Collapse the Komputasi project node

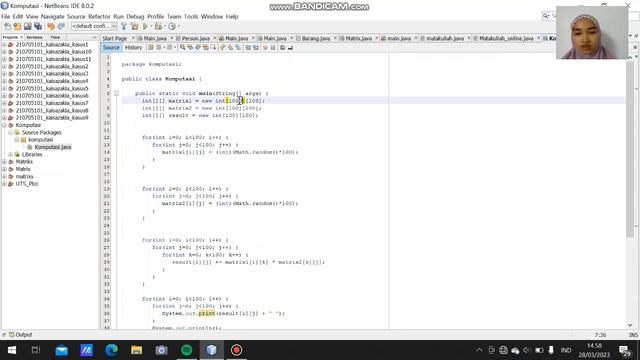pos(4,125)
